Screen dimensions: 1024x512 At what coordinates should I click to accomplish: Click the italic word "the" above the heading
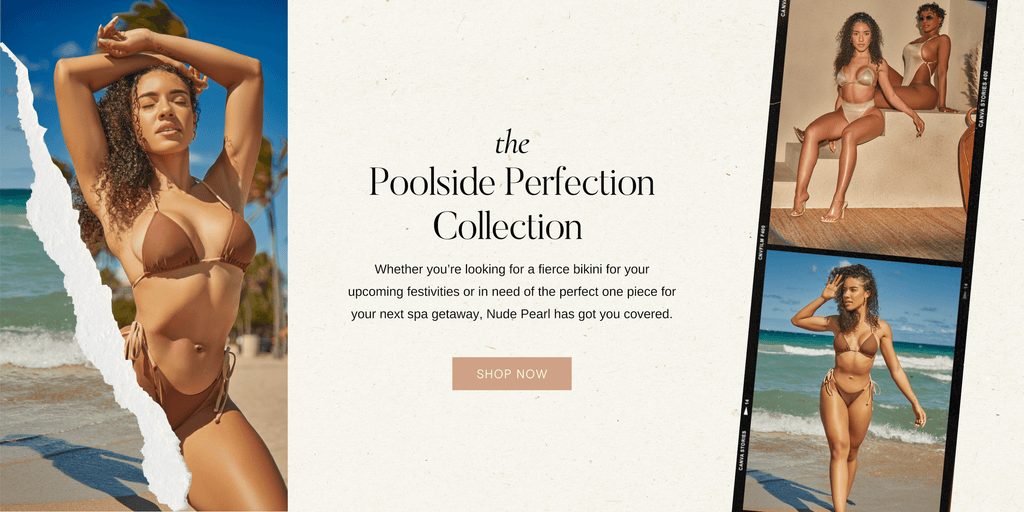coord(511,143)
